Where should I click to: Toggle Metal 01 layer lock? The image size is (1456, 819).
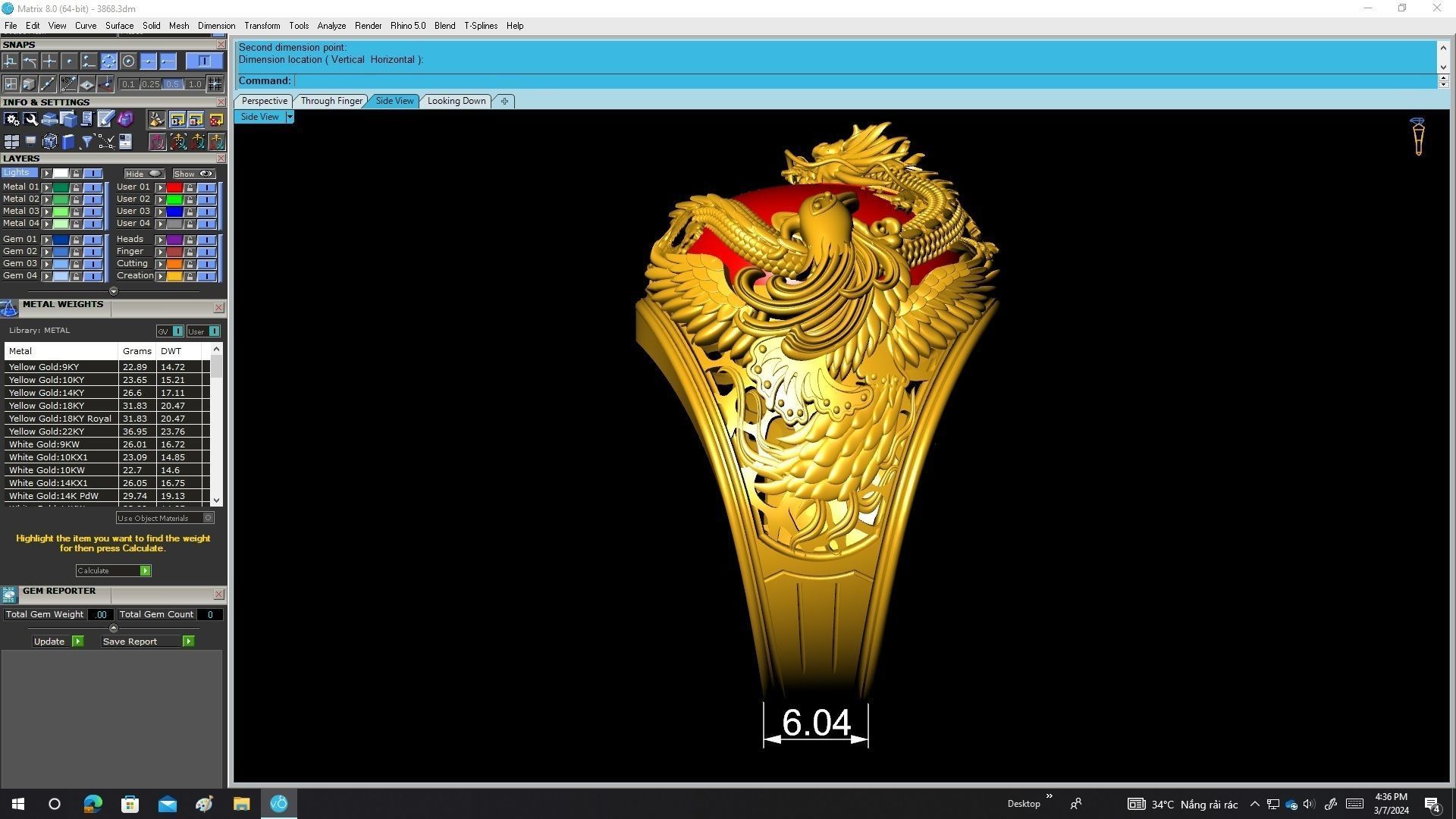pyautogui.click(x=76, y=187)
